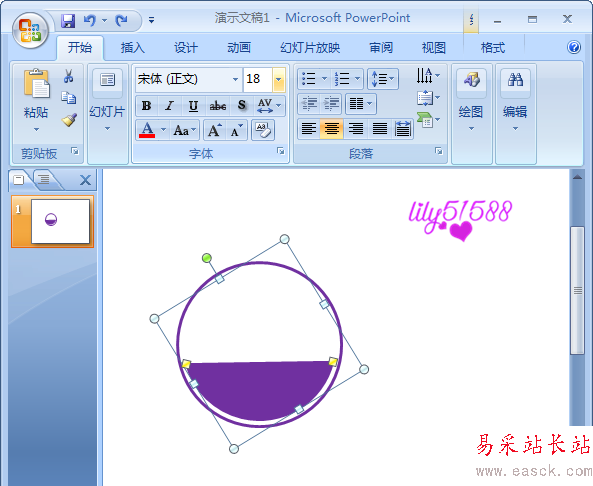The width and height of the screenshot is (593, 486).
Task: Increase font size with large A
Action: click(x=214, y=130)
